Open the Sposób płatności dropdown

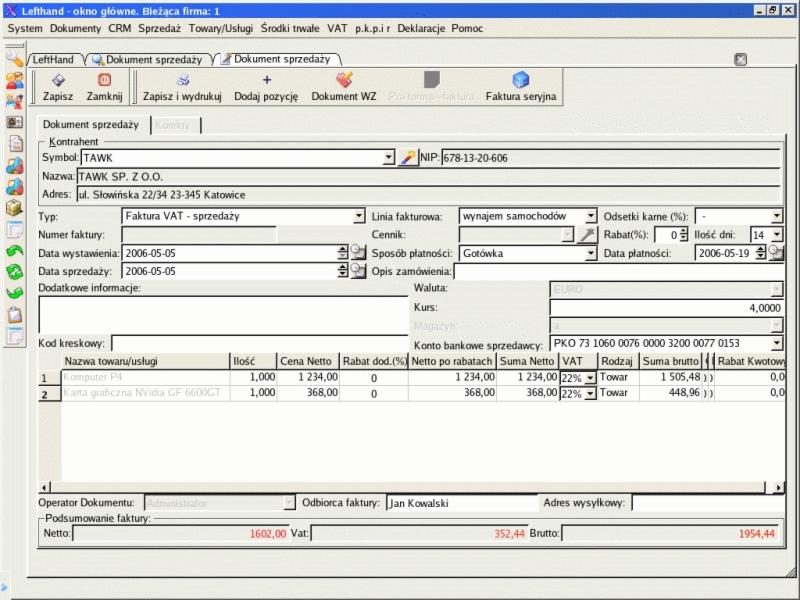[x=590, y=254]
